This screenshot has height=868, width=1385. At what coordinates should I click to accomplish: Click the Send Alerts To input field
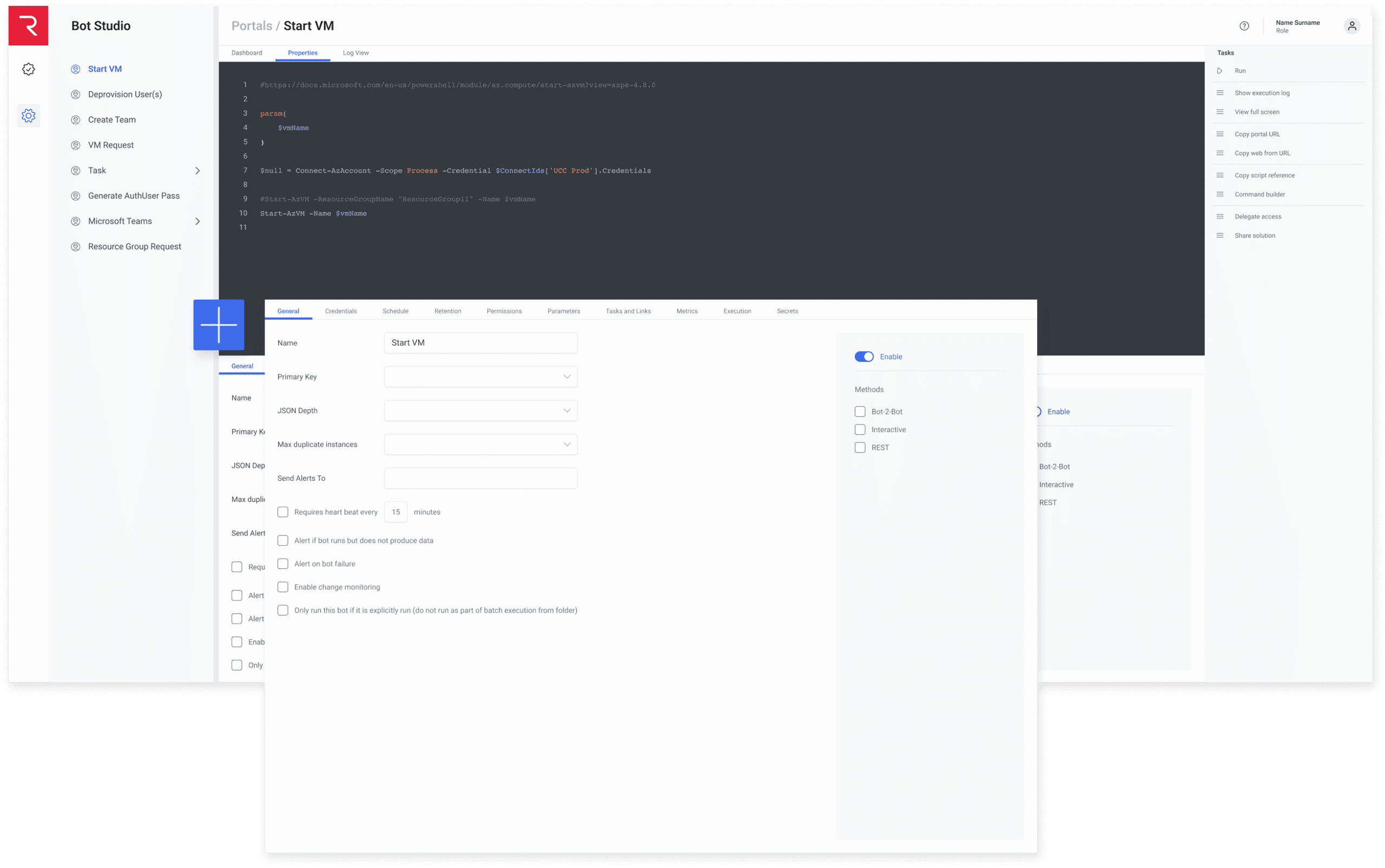click(480, 478)
